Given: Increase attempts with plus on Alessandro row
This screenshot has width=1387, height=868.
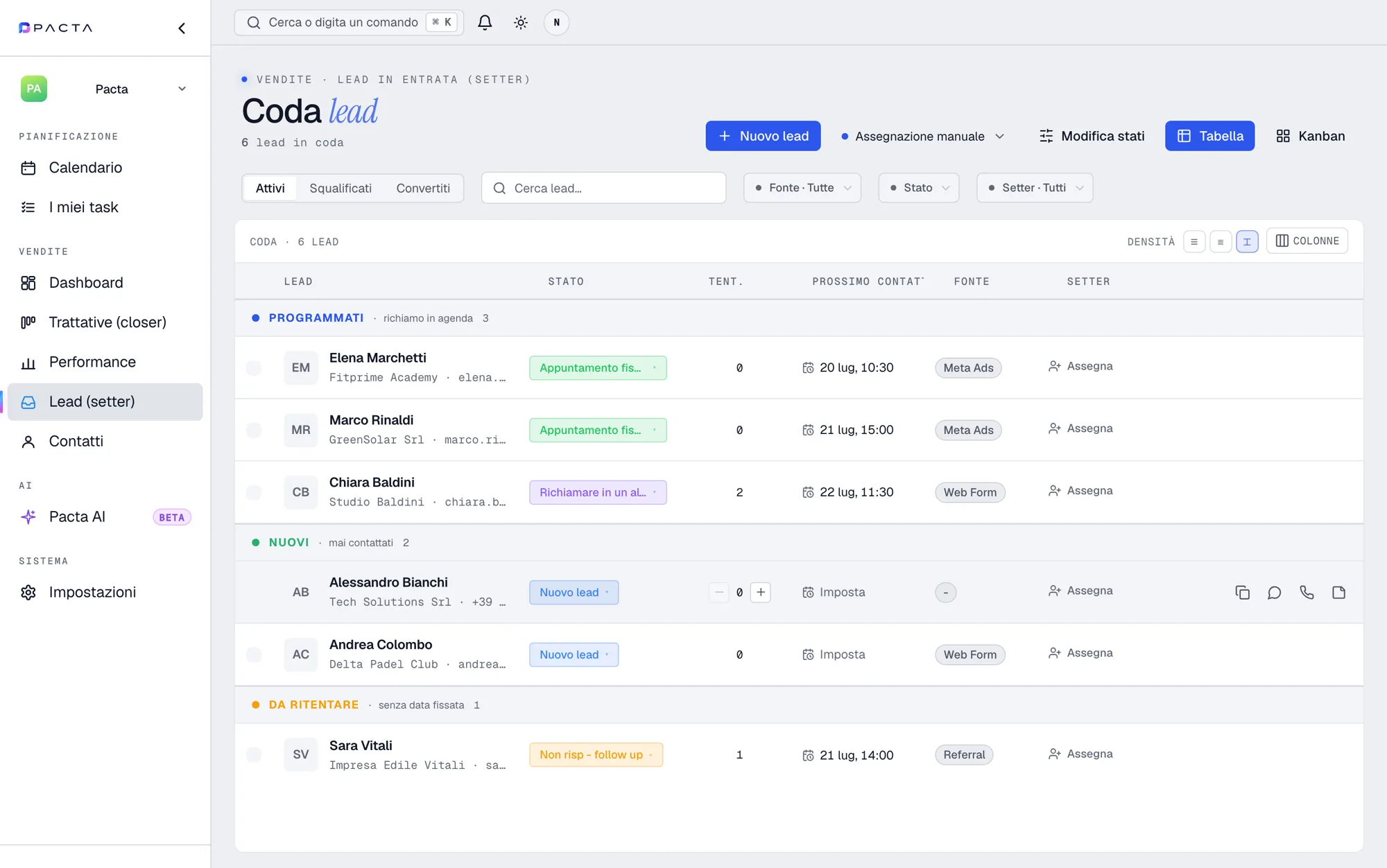Looking at the screenshot, I should (761, 592).
